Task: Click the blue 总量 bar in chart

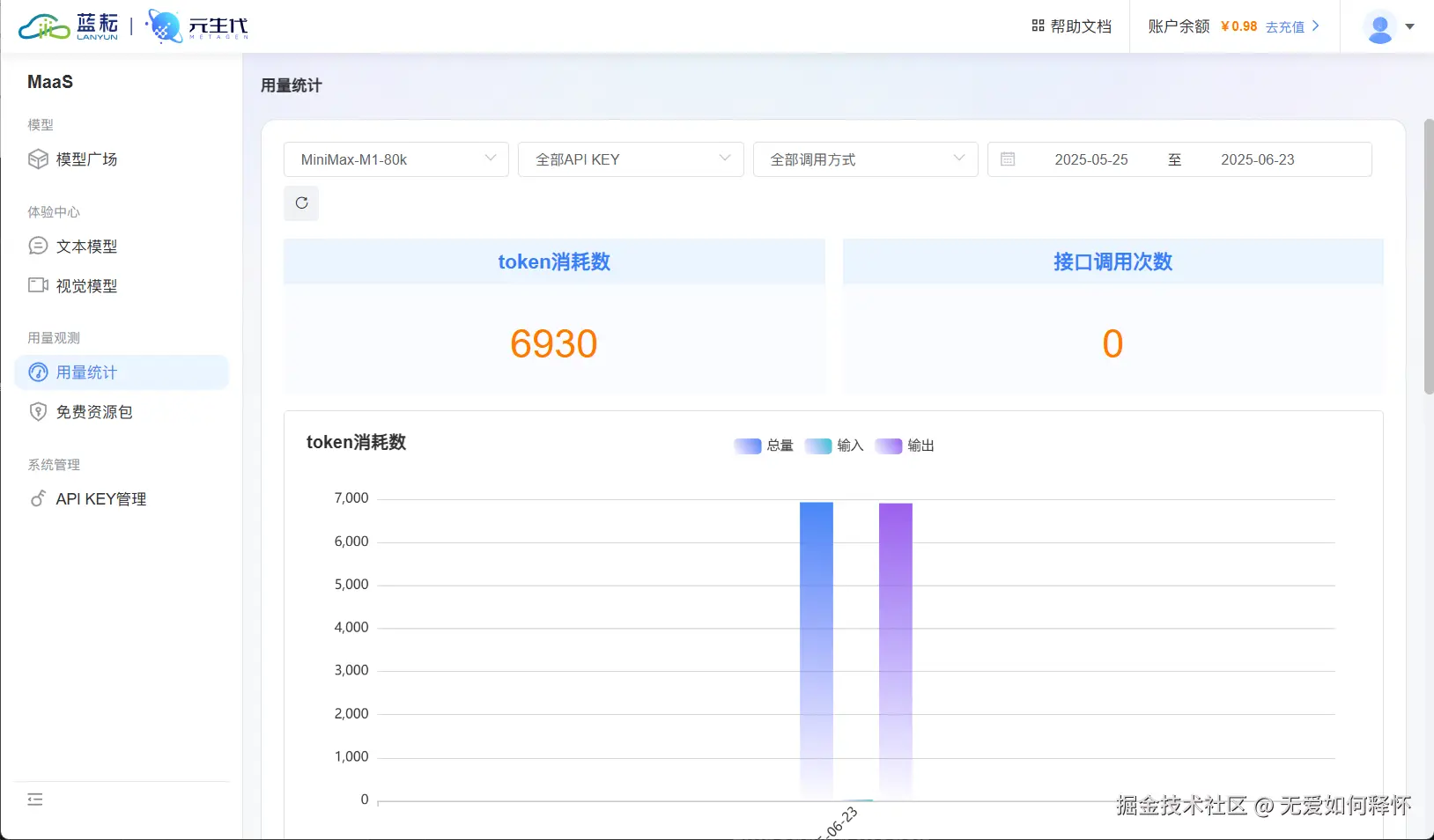Action: pos(817,651)
